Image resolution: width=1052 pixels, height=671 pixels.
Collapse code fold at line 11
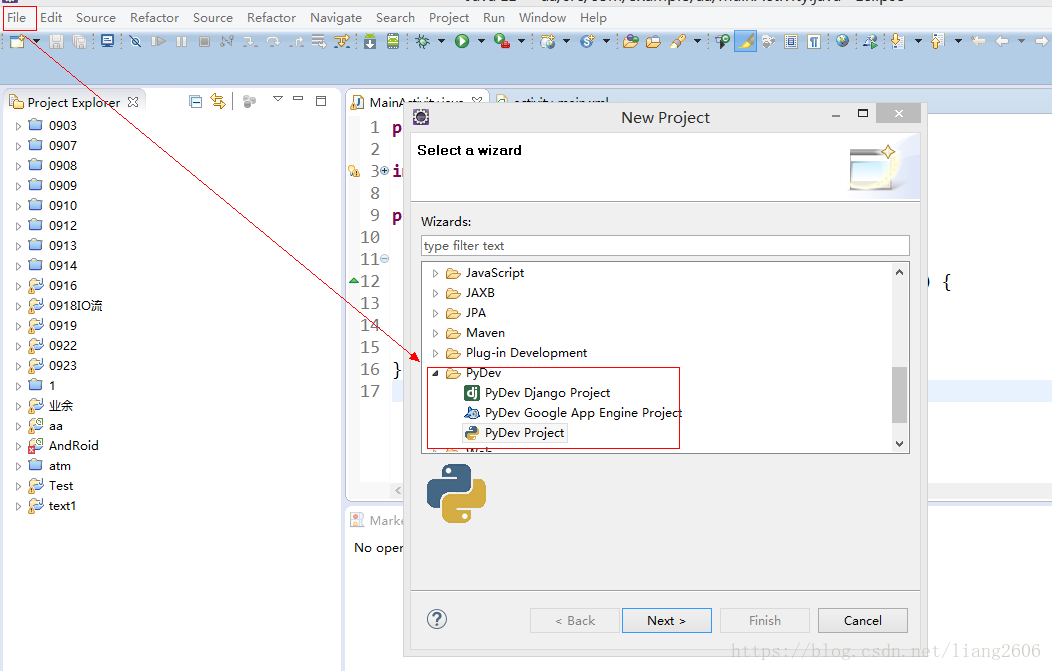pyautogui.click(x=384, y=258)
